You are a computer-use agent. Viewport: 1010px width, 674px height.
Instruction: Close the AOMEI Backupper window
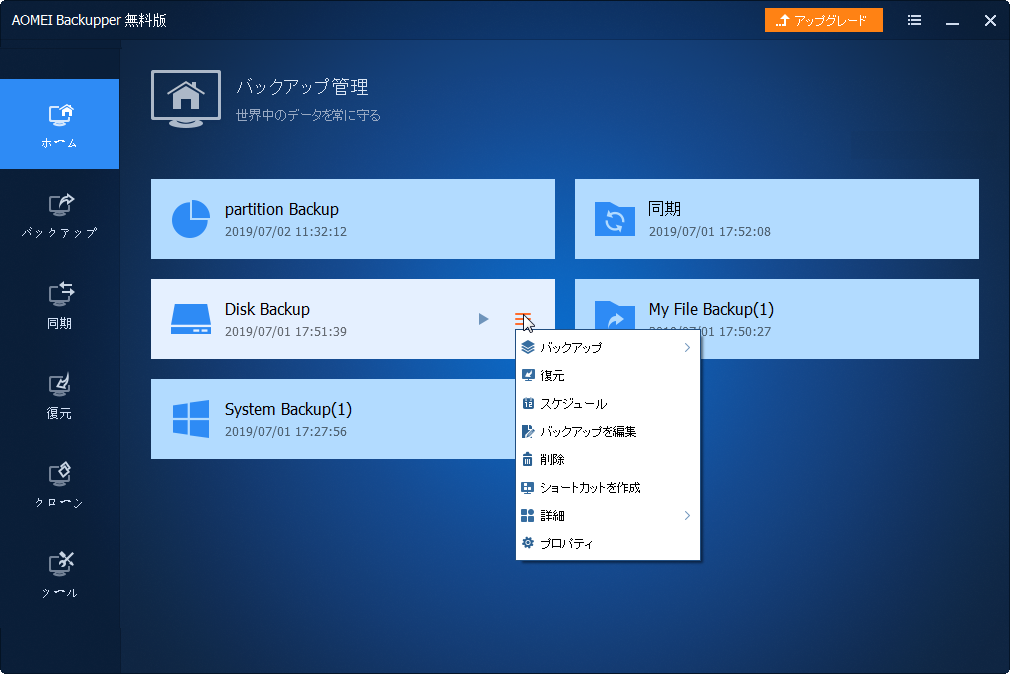click(990, 21)
